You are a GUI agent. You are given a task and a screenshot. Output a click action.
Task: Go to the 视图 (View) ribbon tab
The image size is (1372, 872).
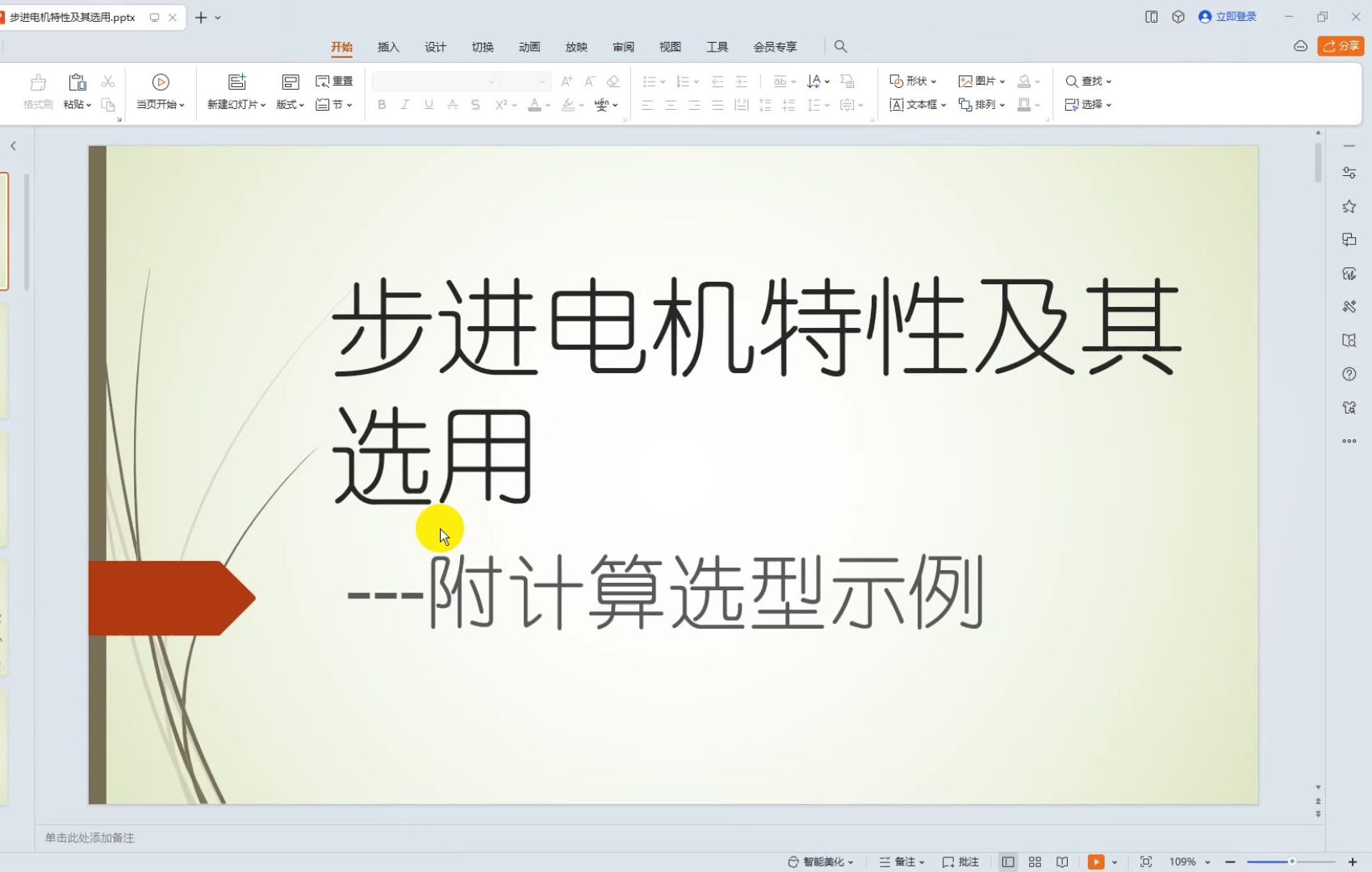pyautogui.click(x=670, y=47)
